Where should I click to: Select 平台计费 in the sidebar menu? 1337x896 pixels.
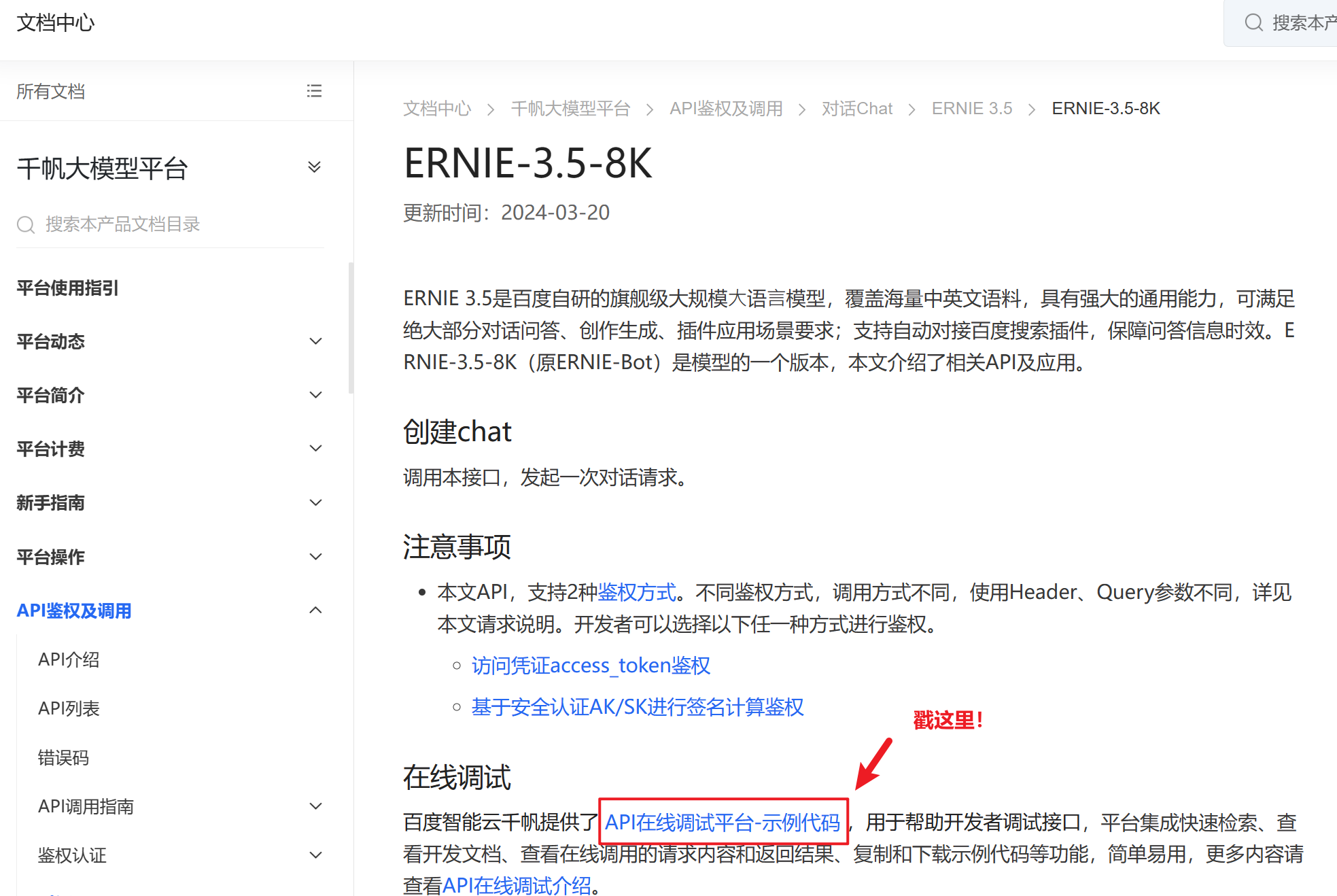point(50,449)
